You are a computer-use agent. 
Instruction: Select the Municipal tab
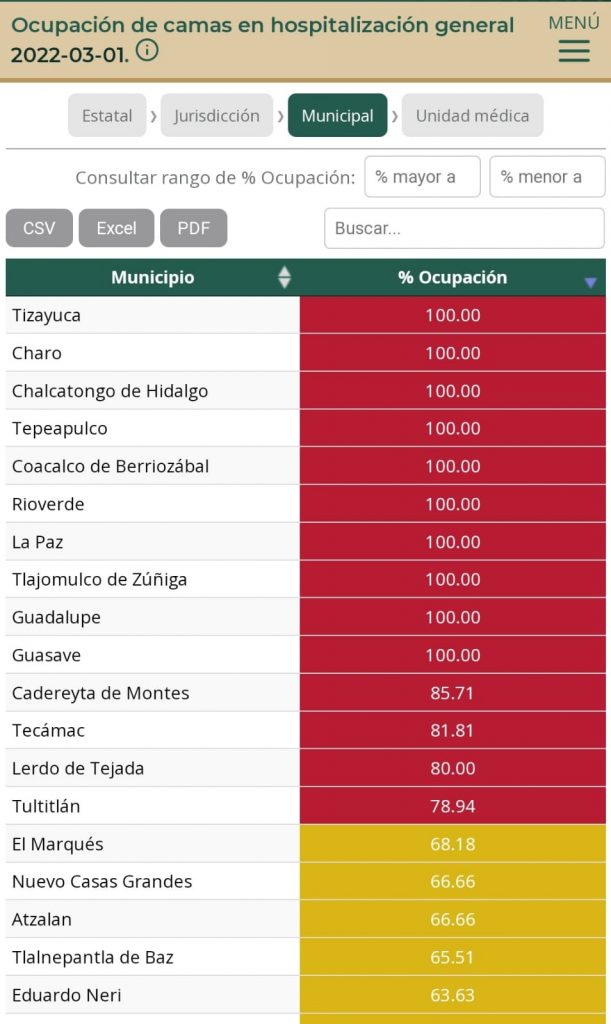pos(337,116)
